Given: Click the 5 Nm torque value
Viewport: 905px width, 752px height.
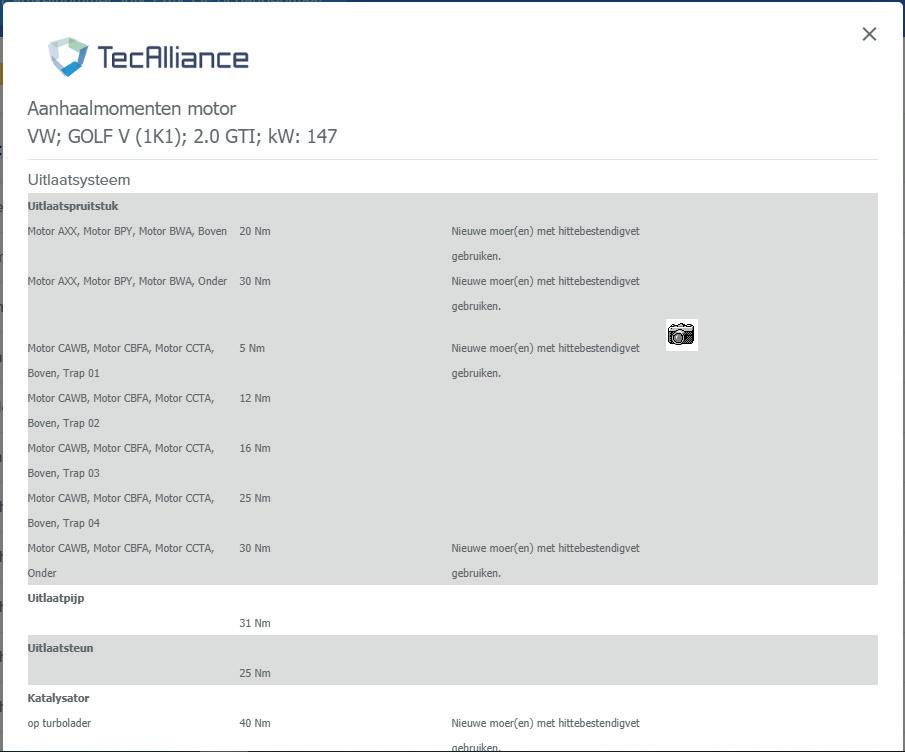Looking at the screenshot, I should [252, 349].
